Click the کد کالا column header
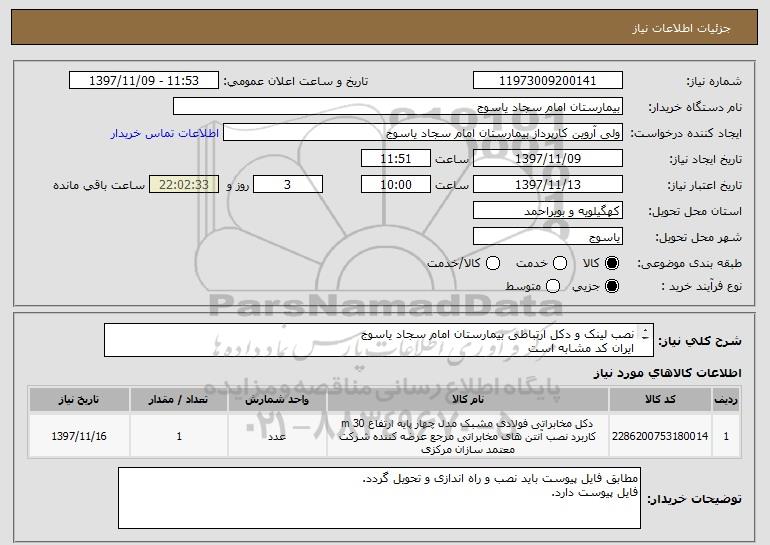The width and height of the screenshot is (770, 545). pyautogui.click(x=660, y=400)
